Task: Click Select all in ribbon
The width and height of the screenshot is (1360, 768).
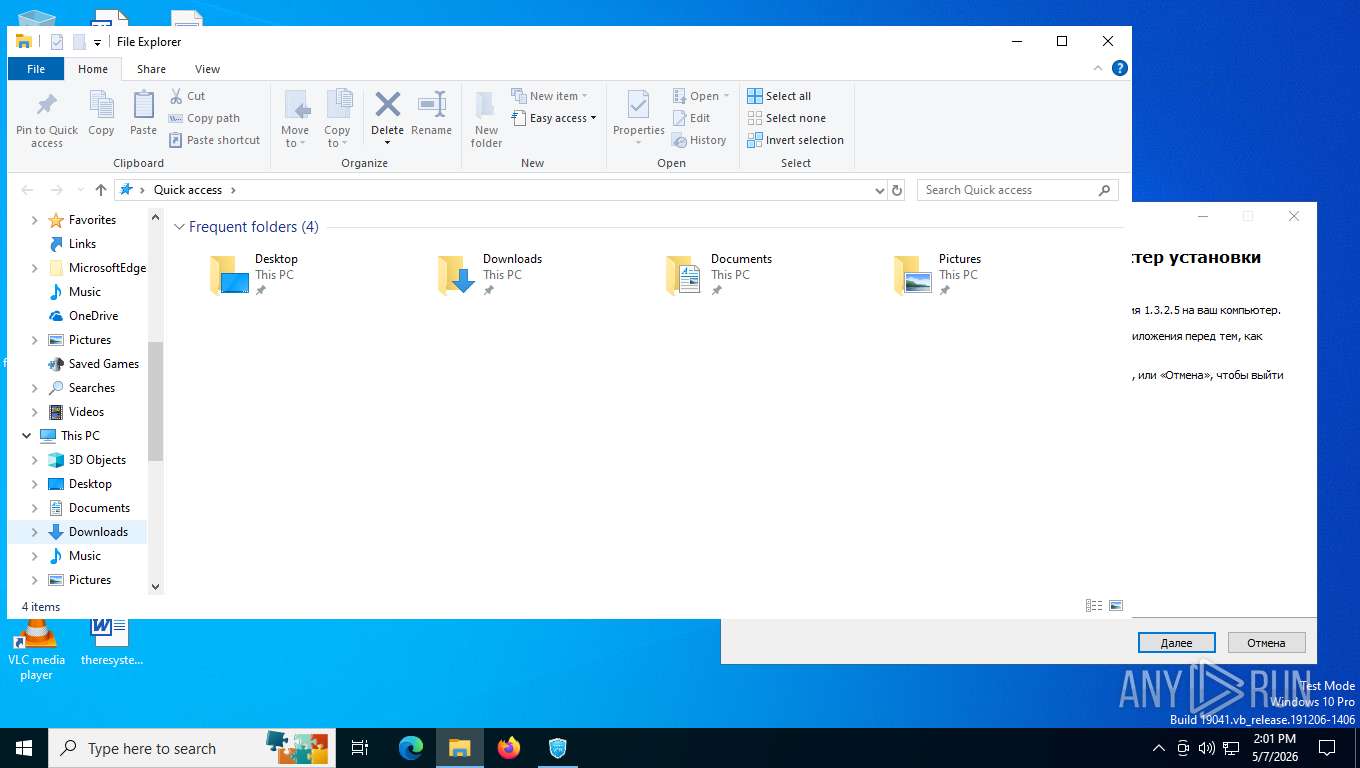Action: [x=779, y=96]
